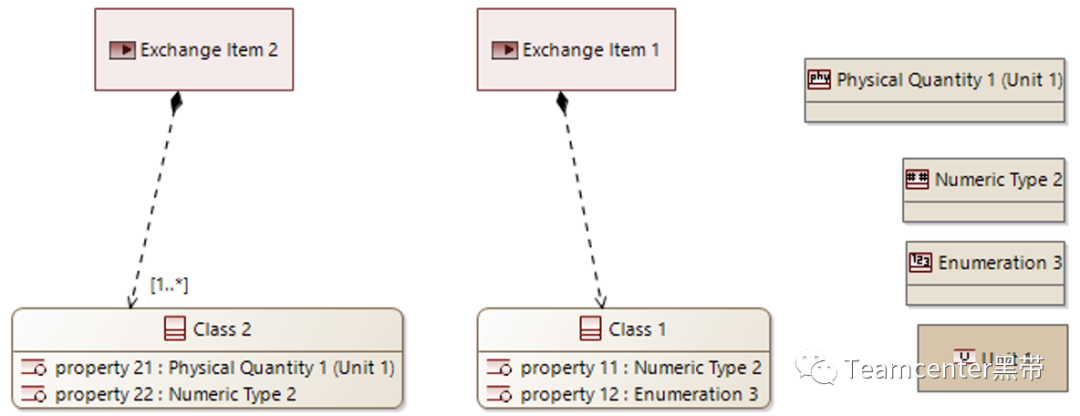Click the Enumeration 3 icon
The width and height of the screenshot is (1080, 416).
[x=921, y=262]
